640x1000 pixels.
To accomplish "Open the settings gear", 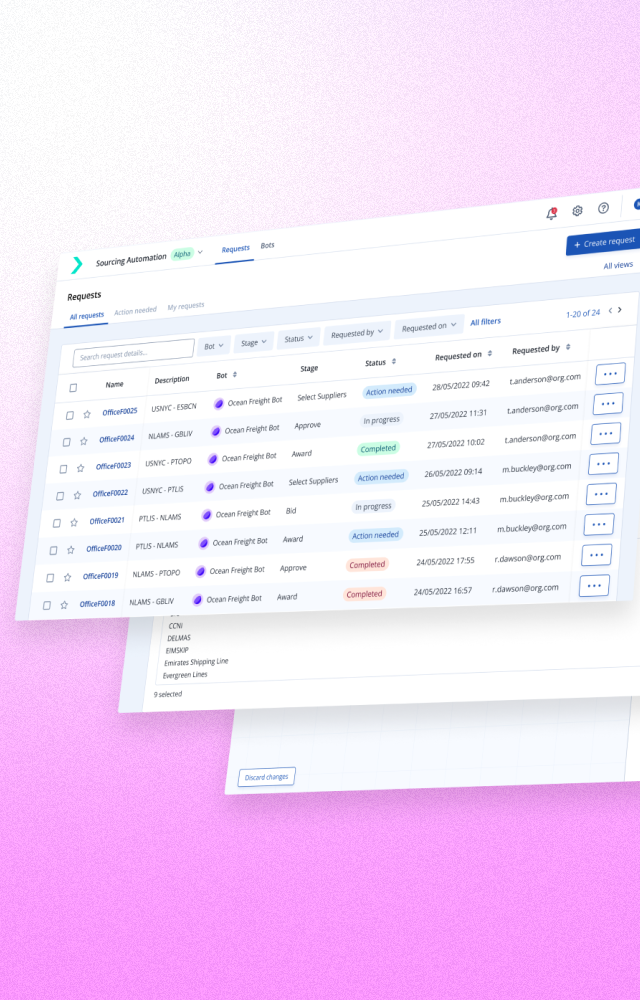I will click(x=577, y=210).
